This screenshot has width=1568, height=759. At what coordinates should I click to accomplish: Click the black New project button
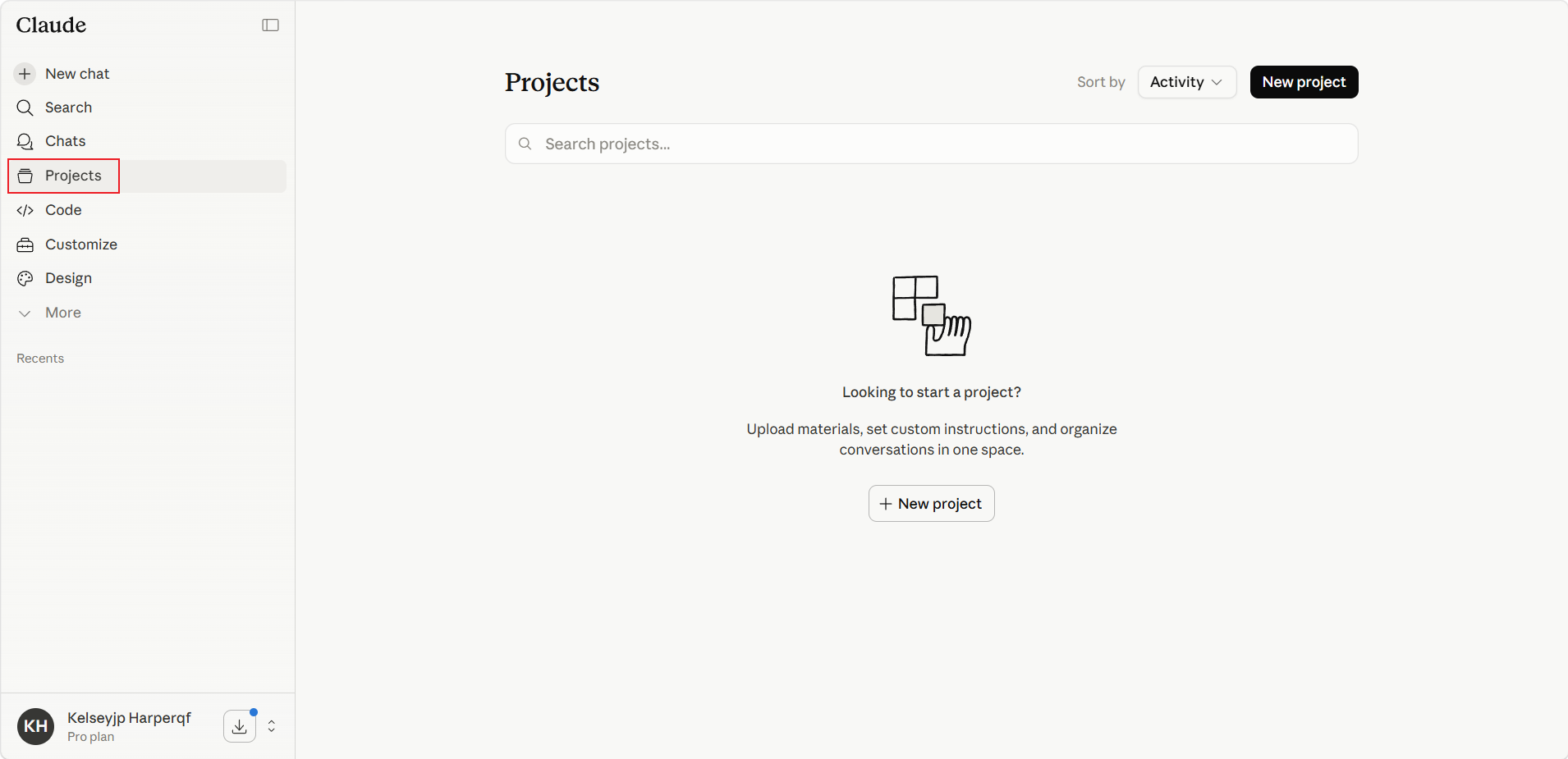[1304, 82]
